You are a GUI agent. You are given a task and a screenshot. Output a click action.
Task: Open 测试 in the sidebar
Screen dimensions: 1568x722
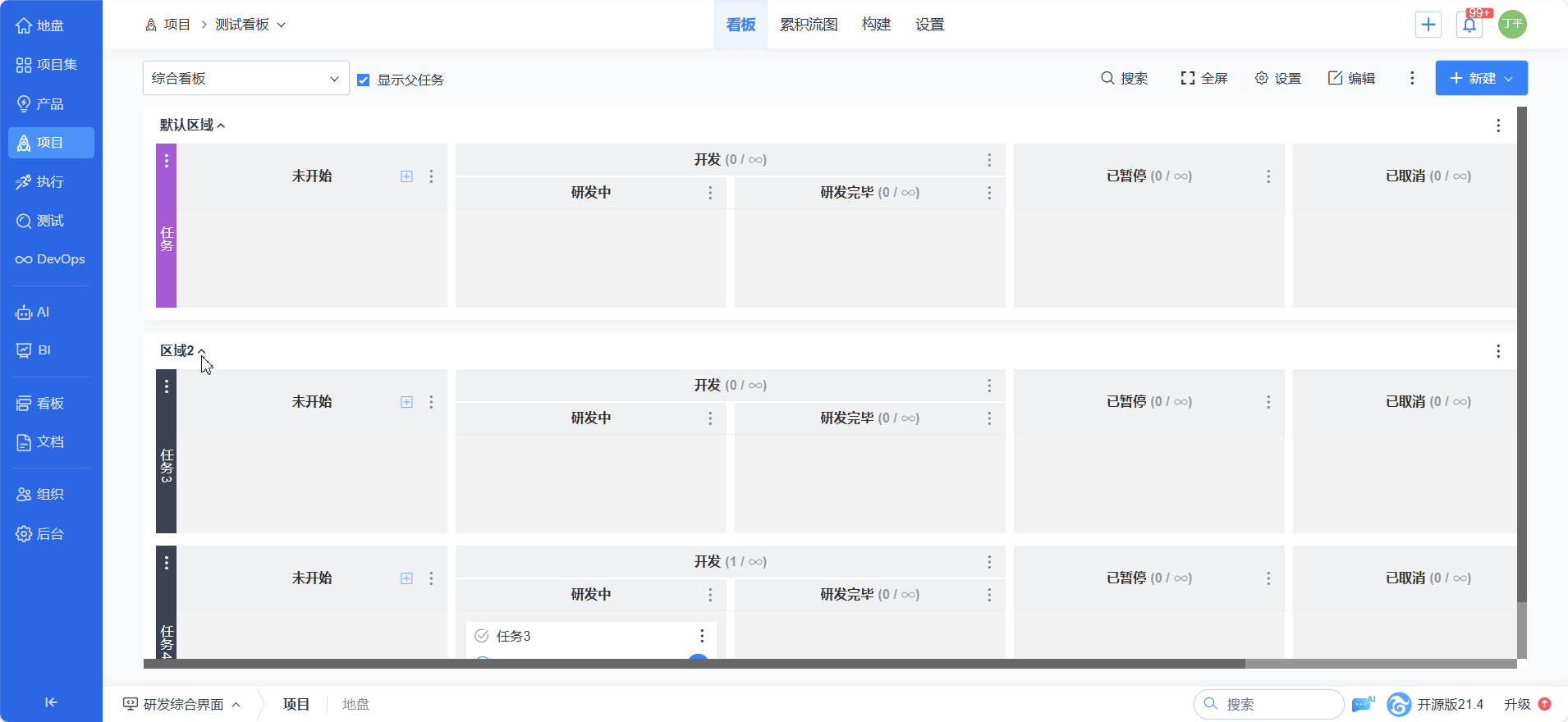(x=51, y=221)
